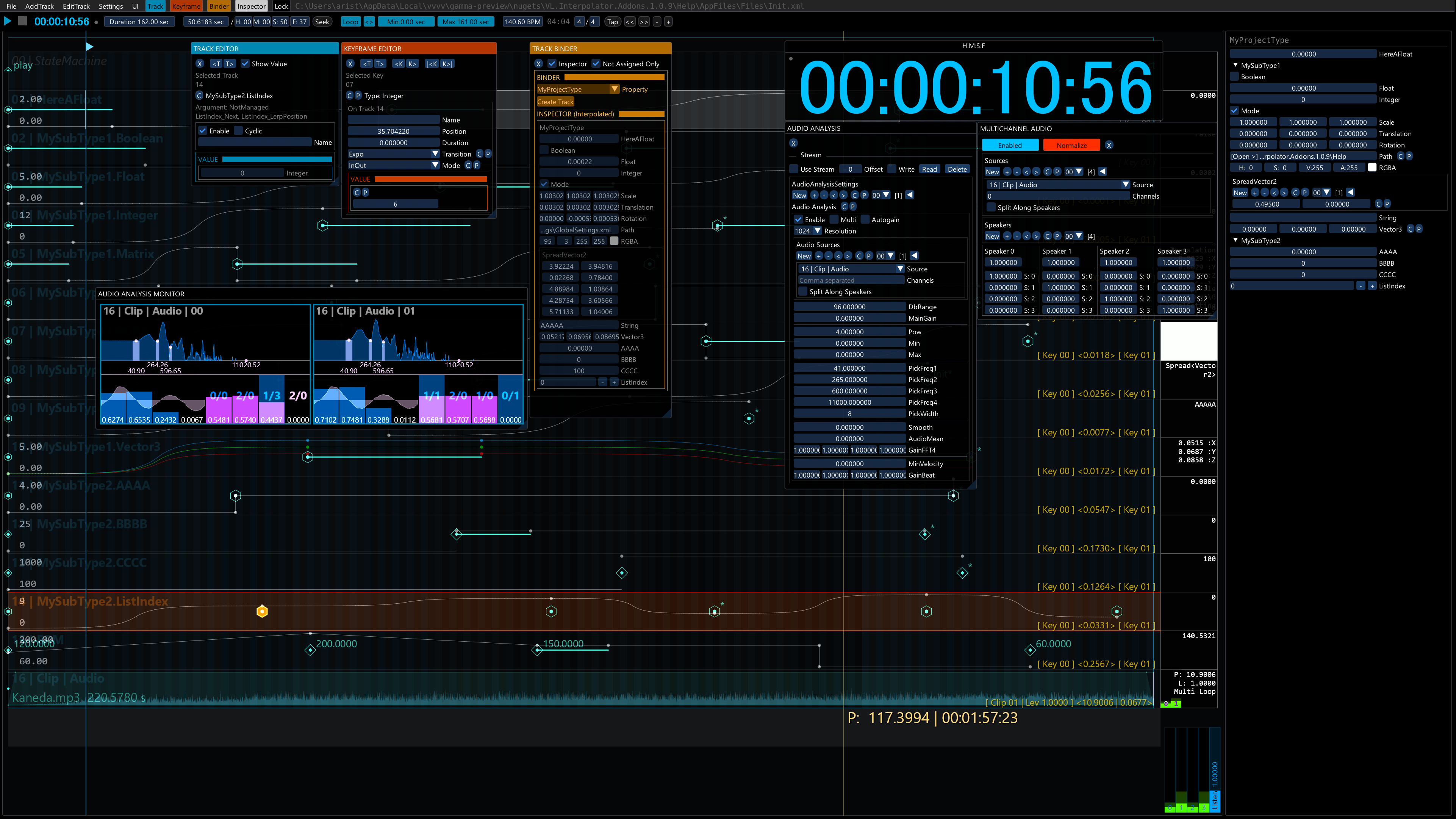Close the Multichannel Audio panel

pyautogui.click(x=1109, y=145)
